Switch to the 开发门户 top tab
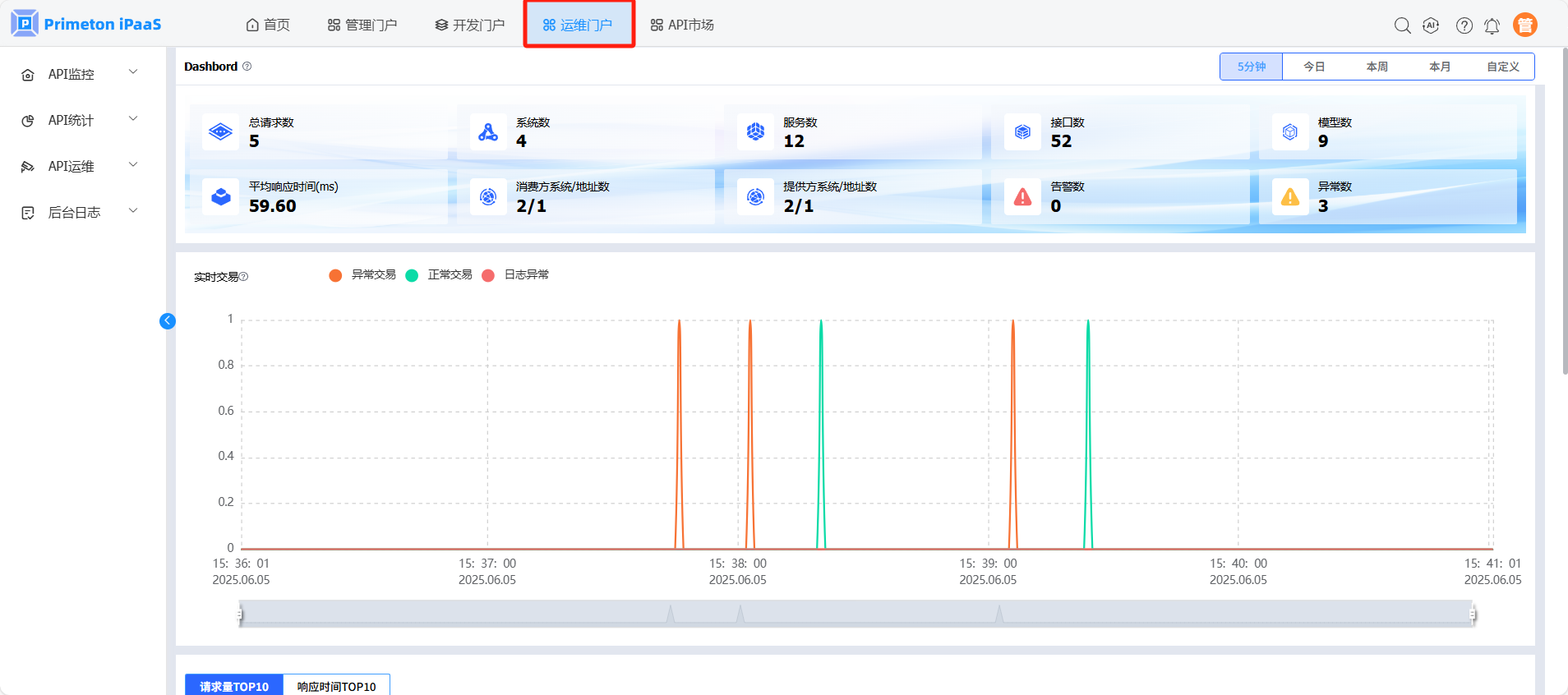Screen dimensions: 1568x695 click(470, 25)
